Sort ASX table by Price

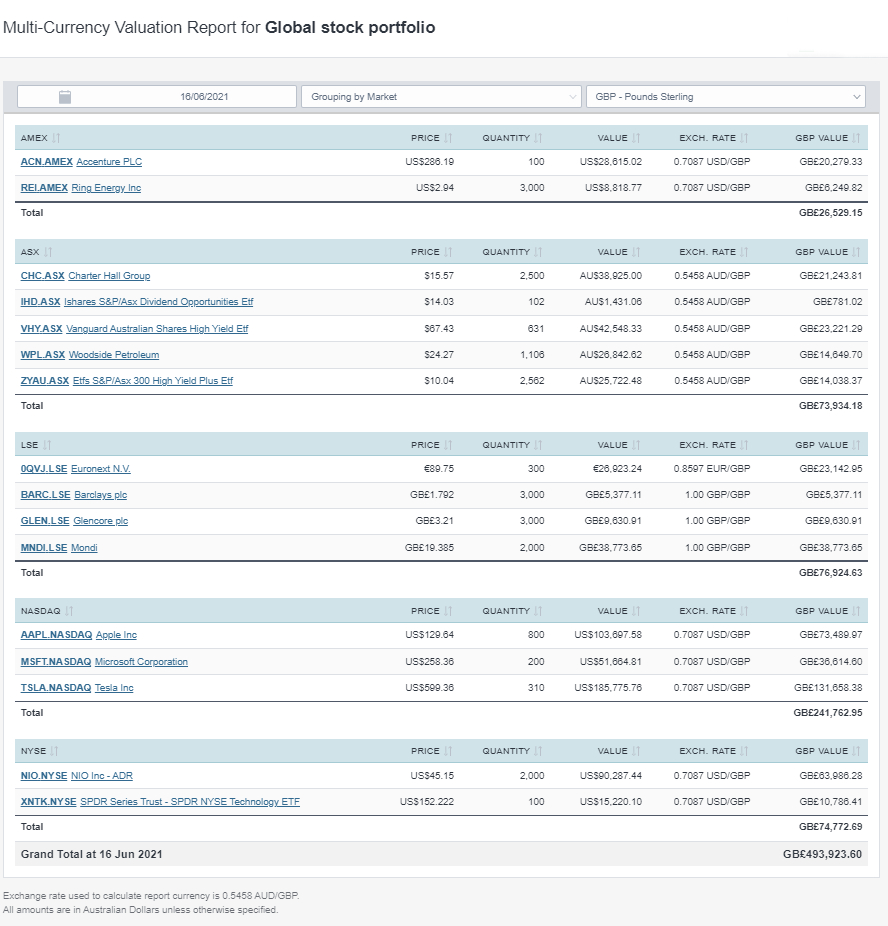coord(448,252)
